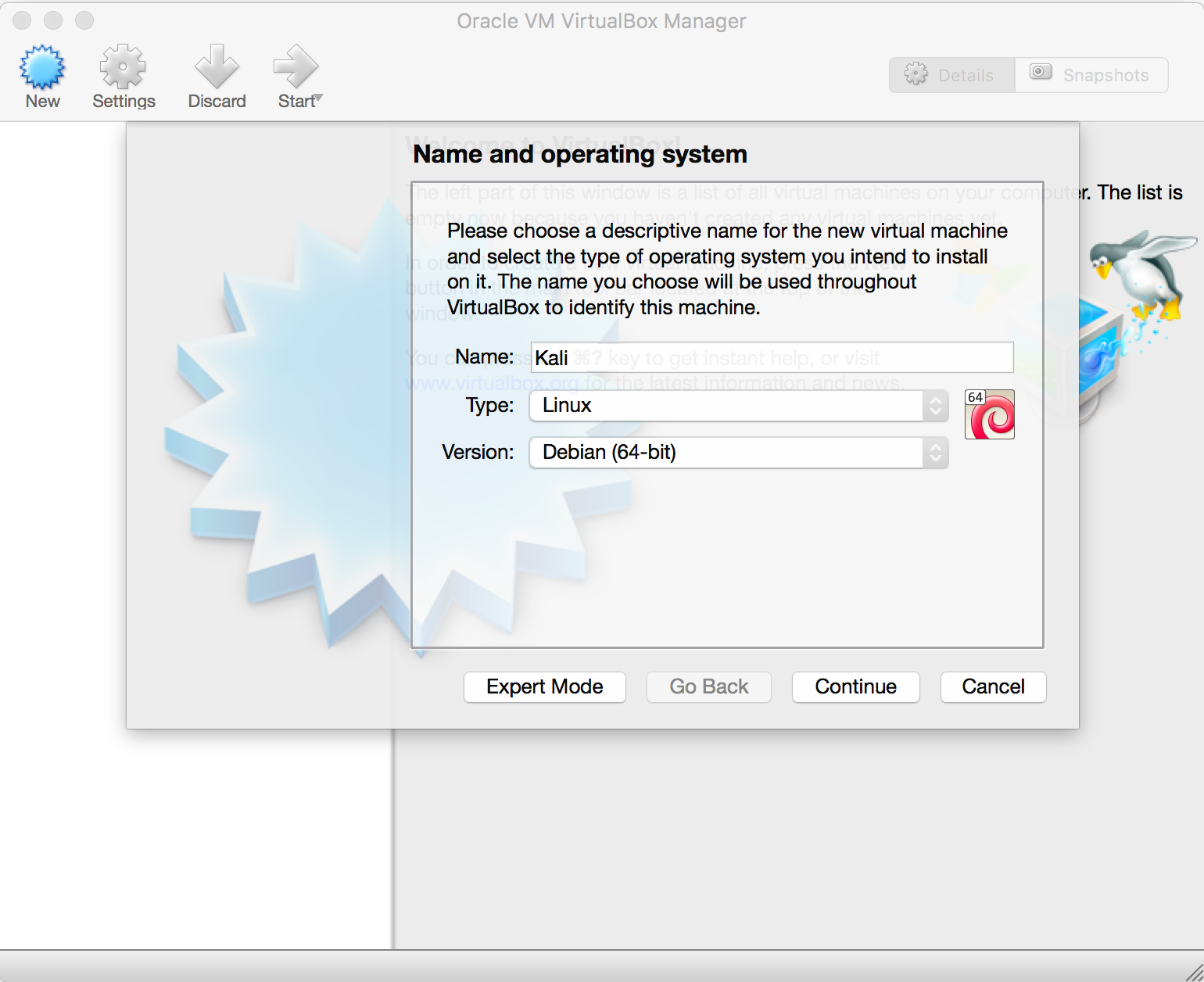Click the New virtual machine toolbar icon

[42, 67]
